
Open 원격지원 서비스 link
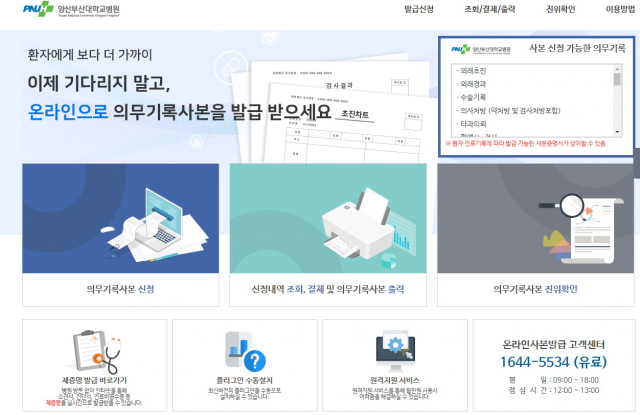point(398,380)
